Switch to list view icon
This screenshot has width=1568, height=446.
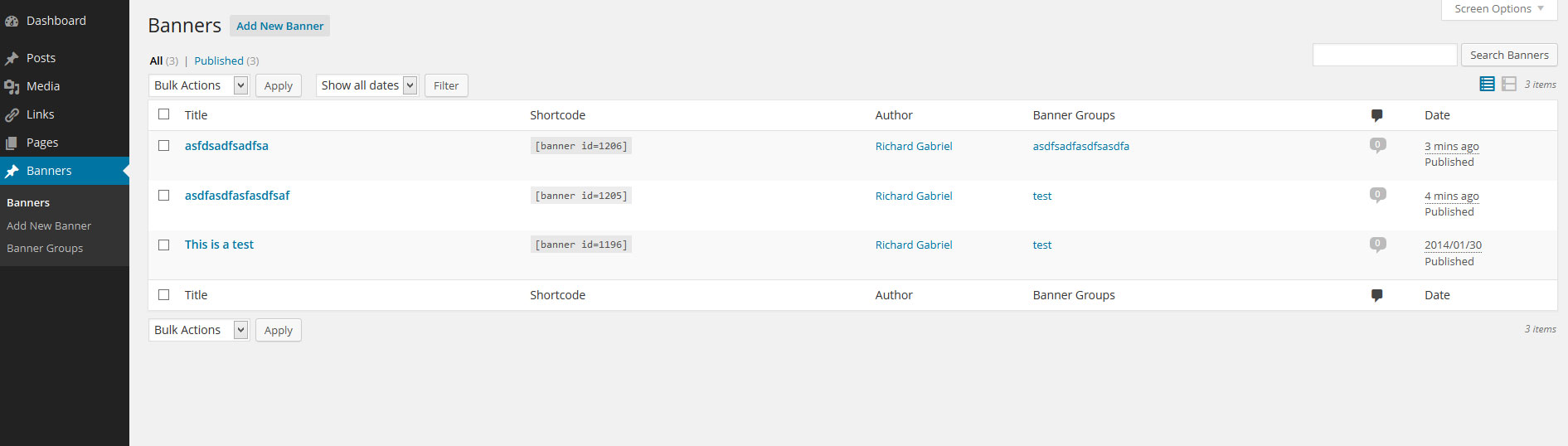click(1487, 84)
